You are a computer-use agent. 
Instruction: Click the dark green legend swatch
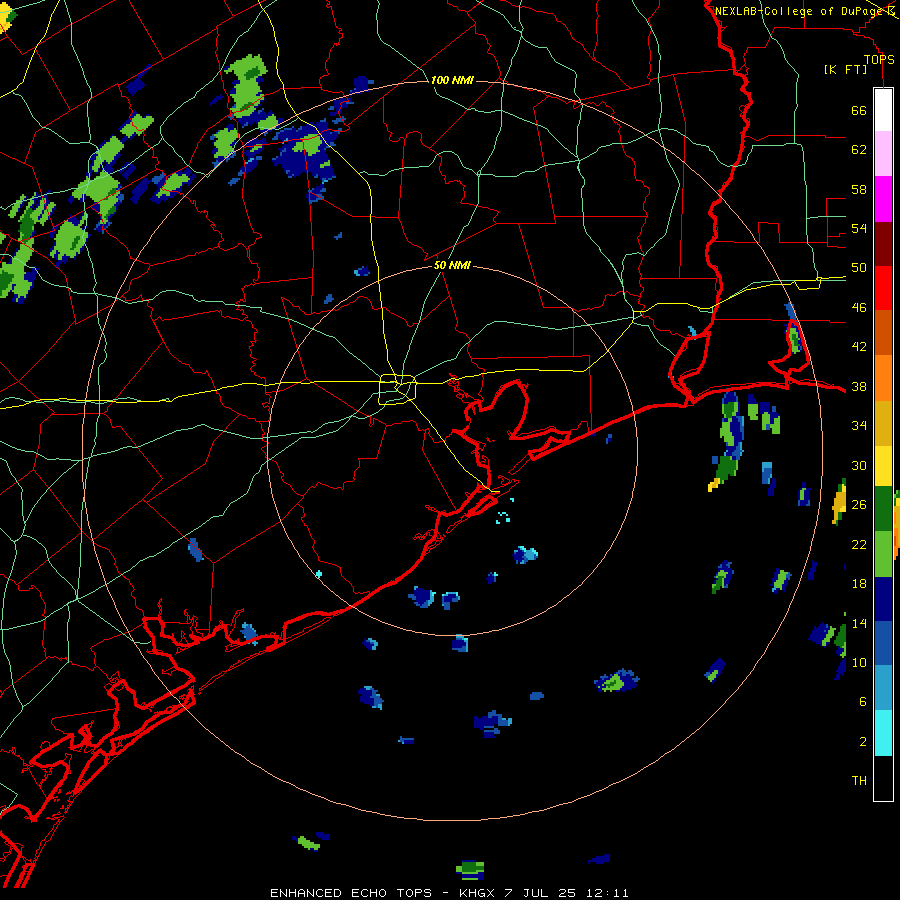pyautogui.click(x=883, y=509)
